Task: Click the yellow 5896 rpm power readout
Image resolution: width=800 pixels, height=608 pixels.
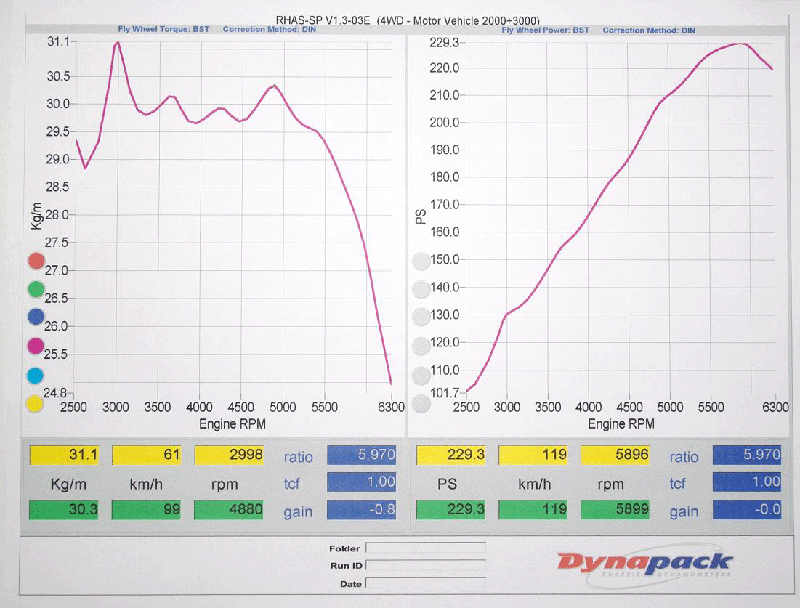Action: (615, 457)
